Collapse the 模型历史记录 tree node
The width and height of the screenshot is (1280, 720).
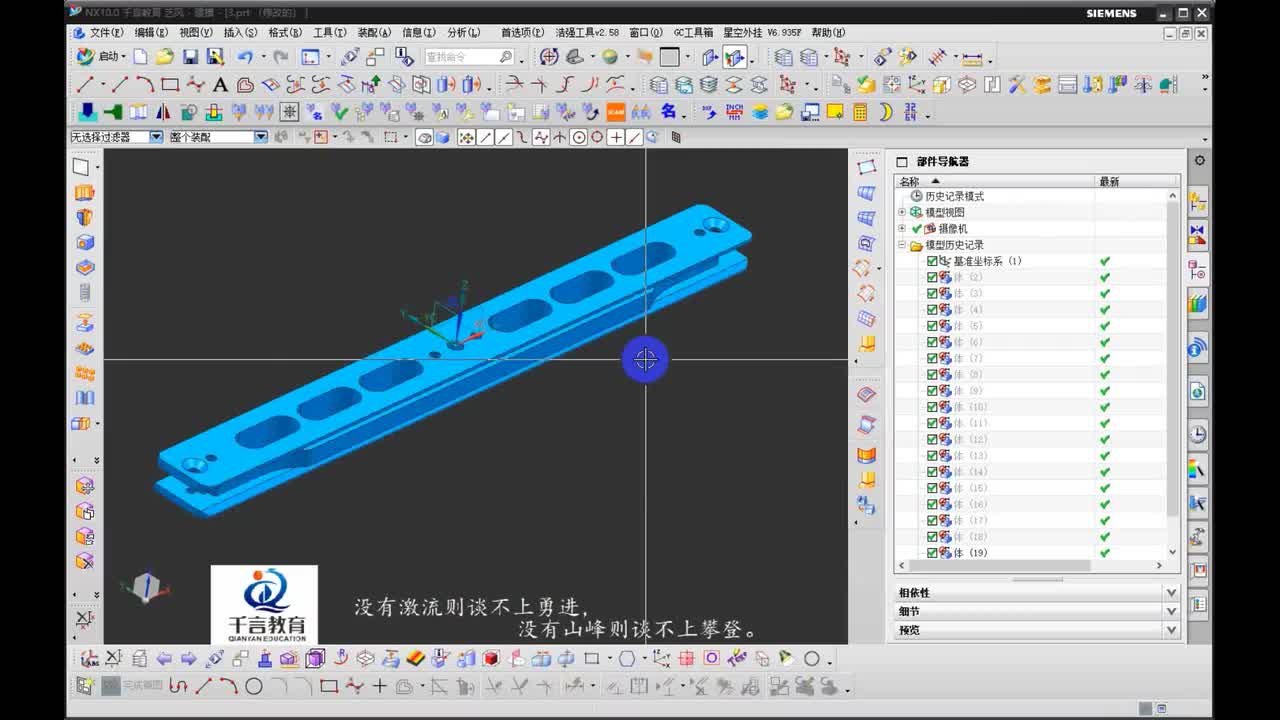902,245
